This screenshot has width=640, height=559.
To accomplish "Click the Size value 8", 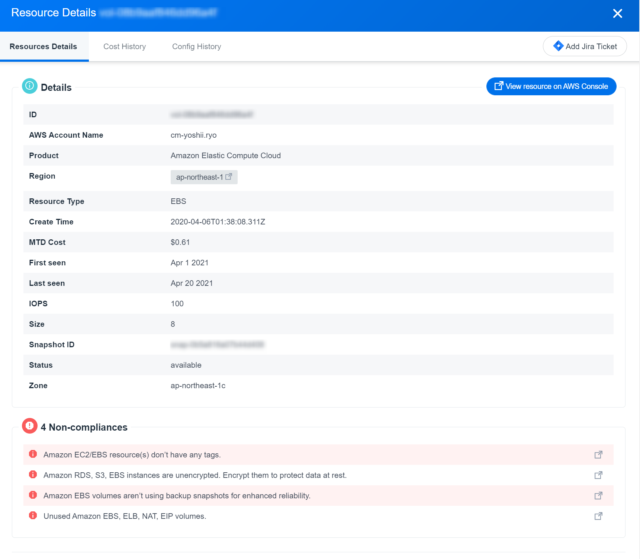I will (173, 324).
